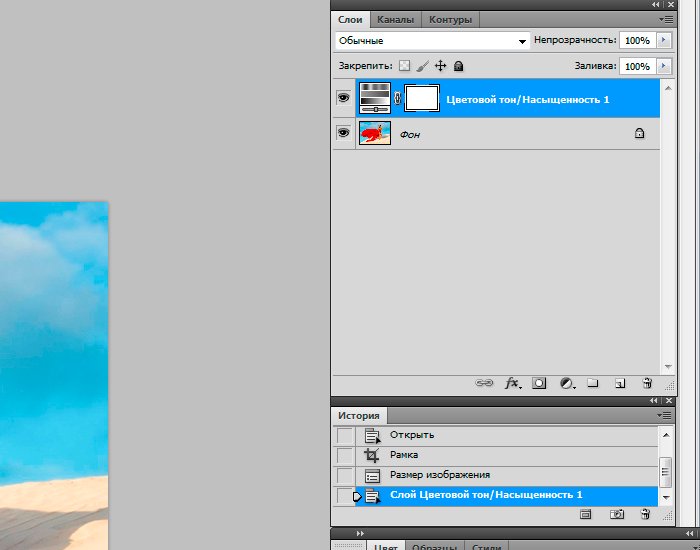Create new document from current history state
Screen dimensions: 700x550
click(586, 514)
